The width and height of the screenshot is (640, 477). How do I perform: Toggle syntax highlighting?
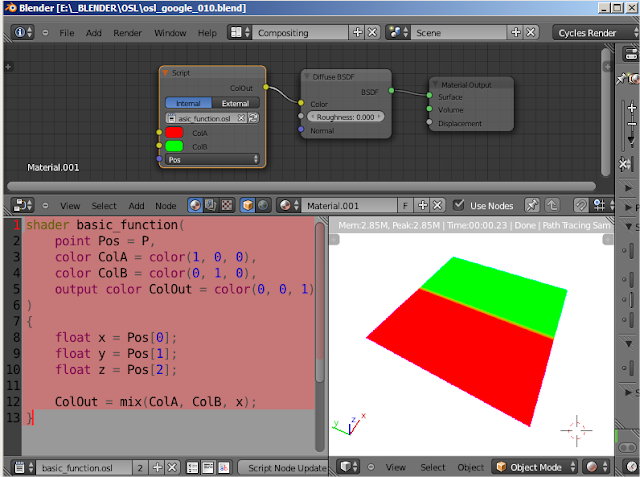point(224,468)
